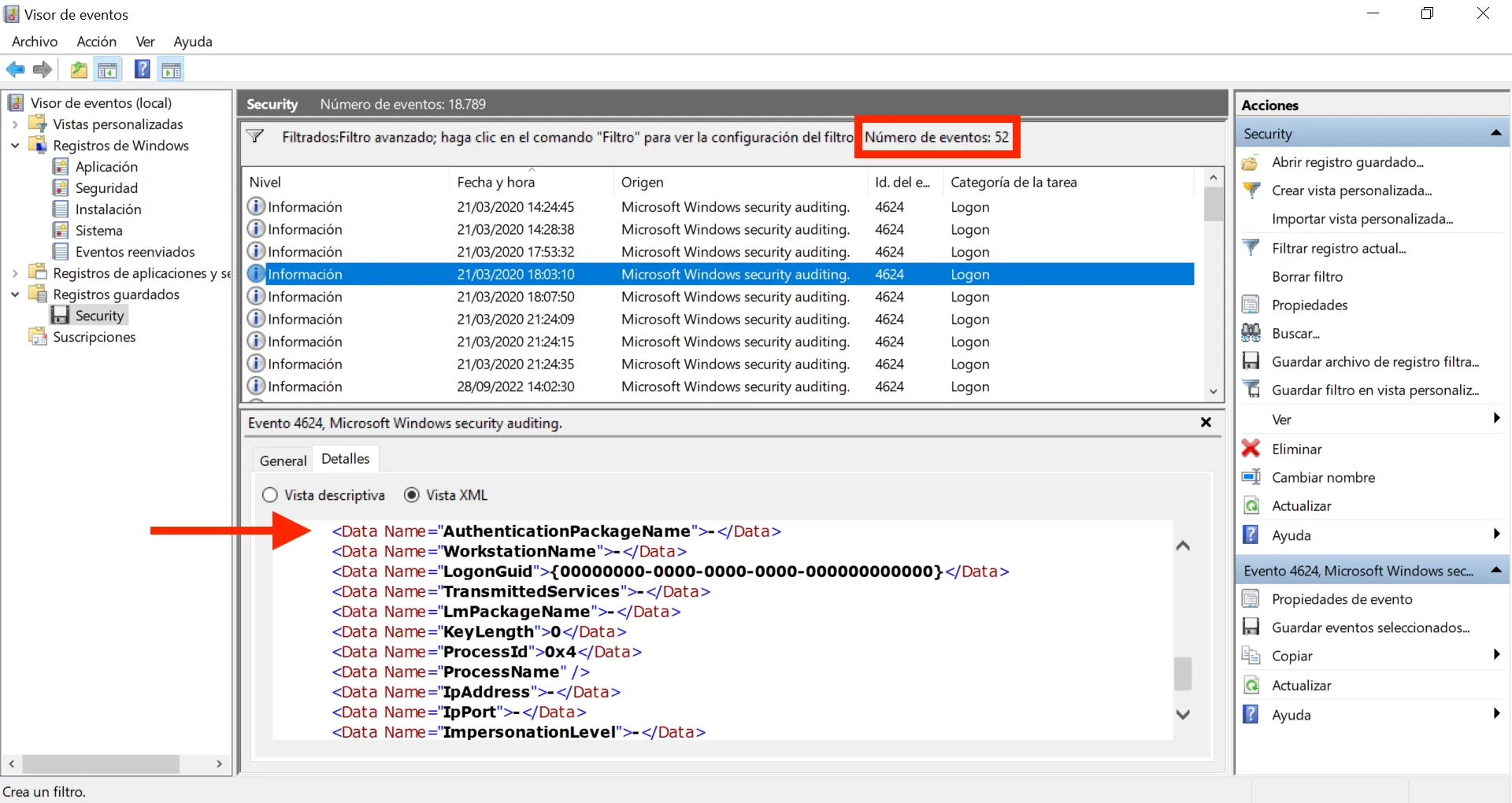
Task: Expand Registros de aplicaciones y servicios node
Action: pyautogui.click(x=15, y=273)
